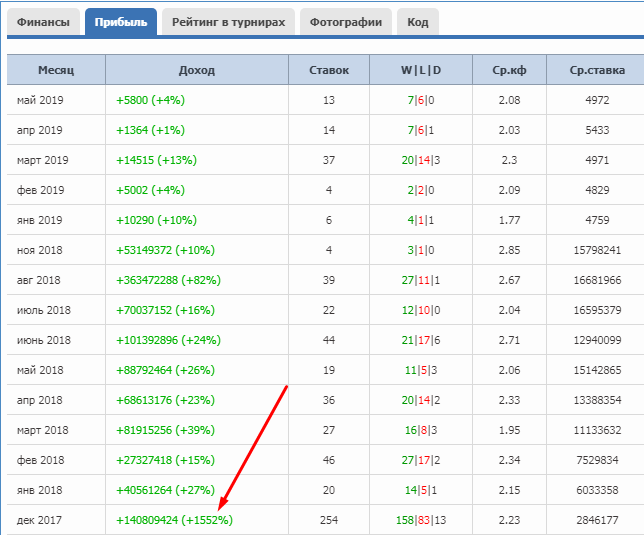644x536 pixels.
Task: Click the +363472288 (+82%) income value
Action: click(171, 280)
